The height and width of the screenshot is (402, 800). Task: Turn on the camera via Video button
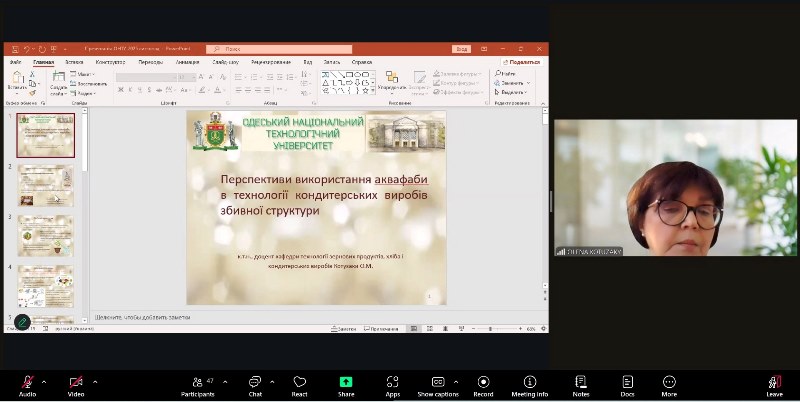[76, 382]
